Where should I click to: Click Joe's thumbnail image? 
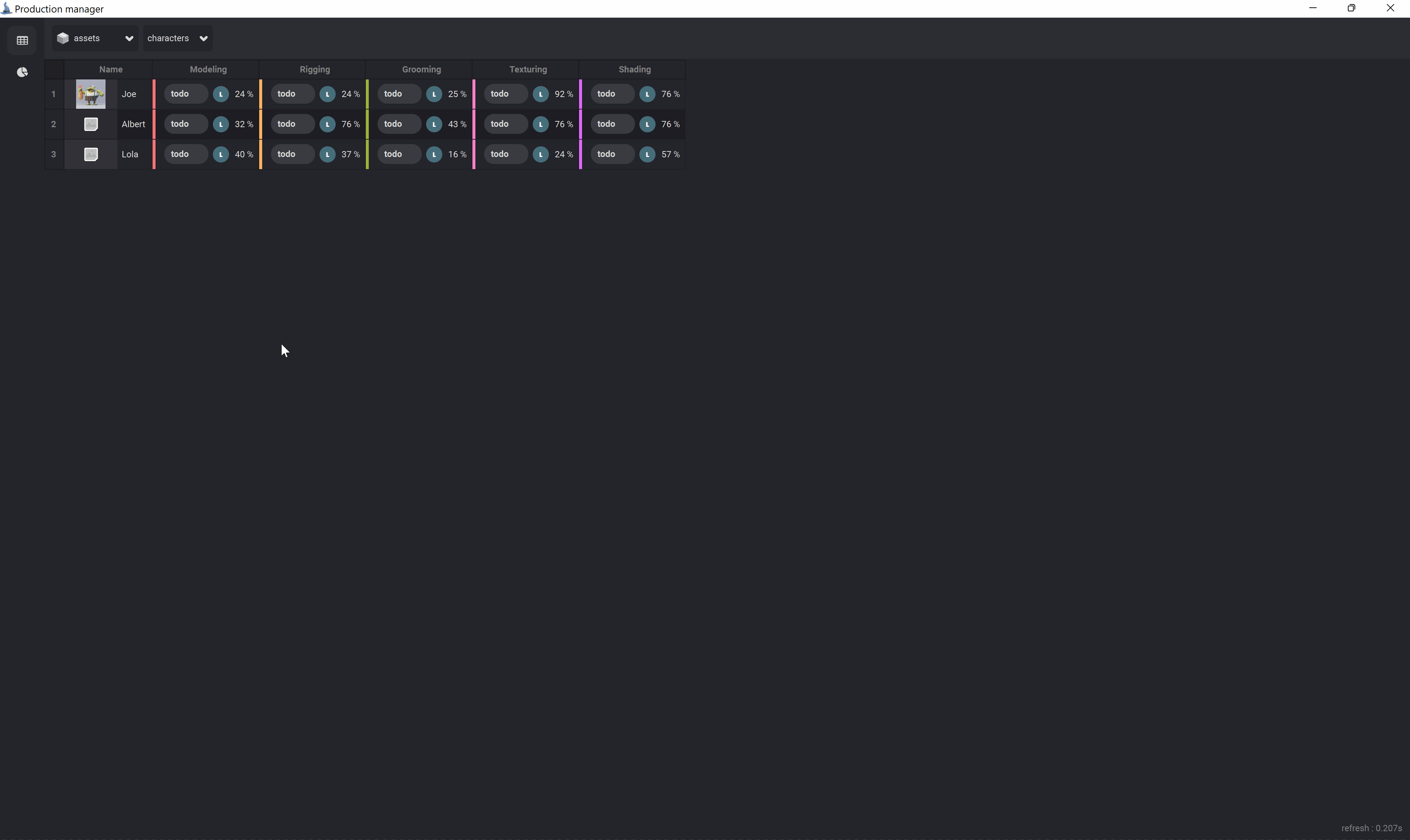click(90, 94)
